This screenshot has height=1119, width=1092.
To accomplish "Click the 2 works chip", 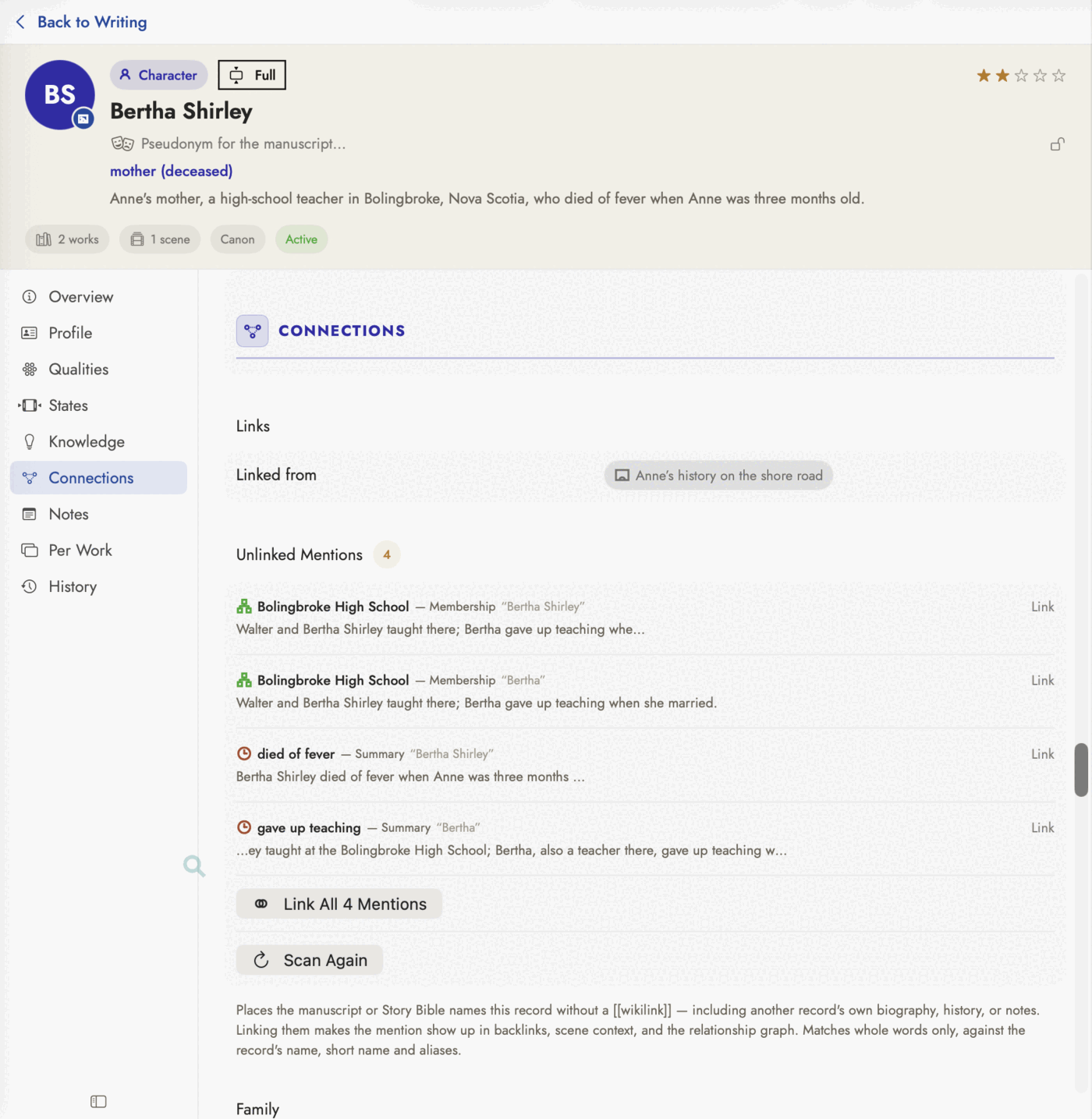I will coord(67,239).
